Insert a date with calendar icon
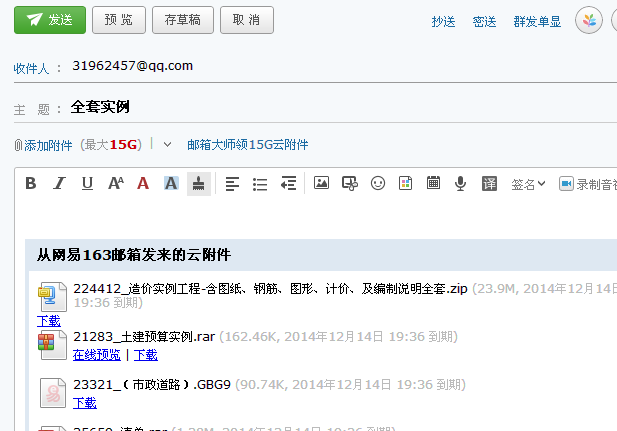This screenshot has width=617, height=431. coord(433,183)
